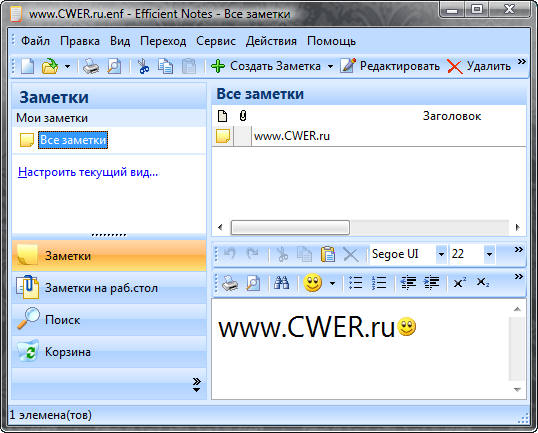
Task: Click the Редактировать button
Action: [390, 66]
